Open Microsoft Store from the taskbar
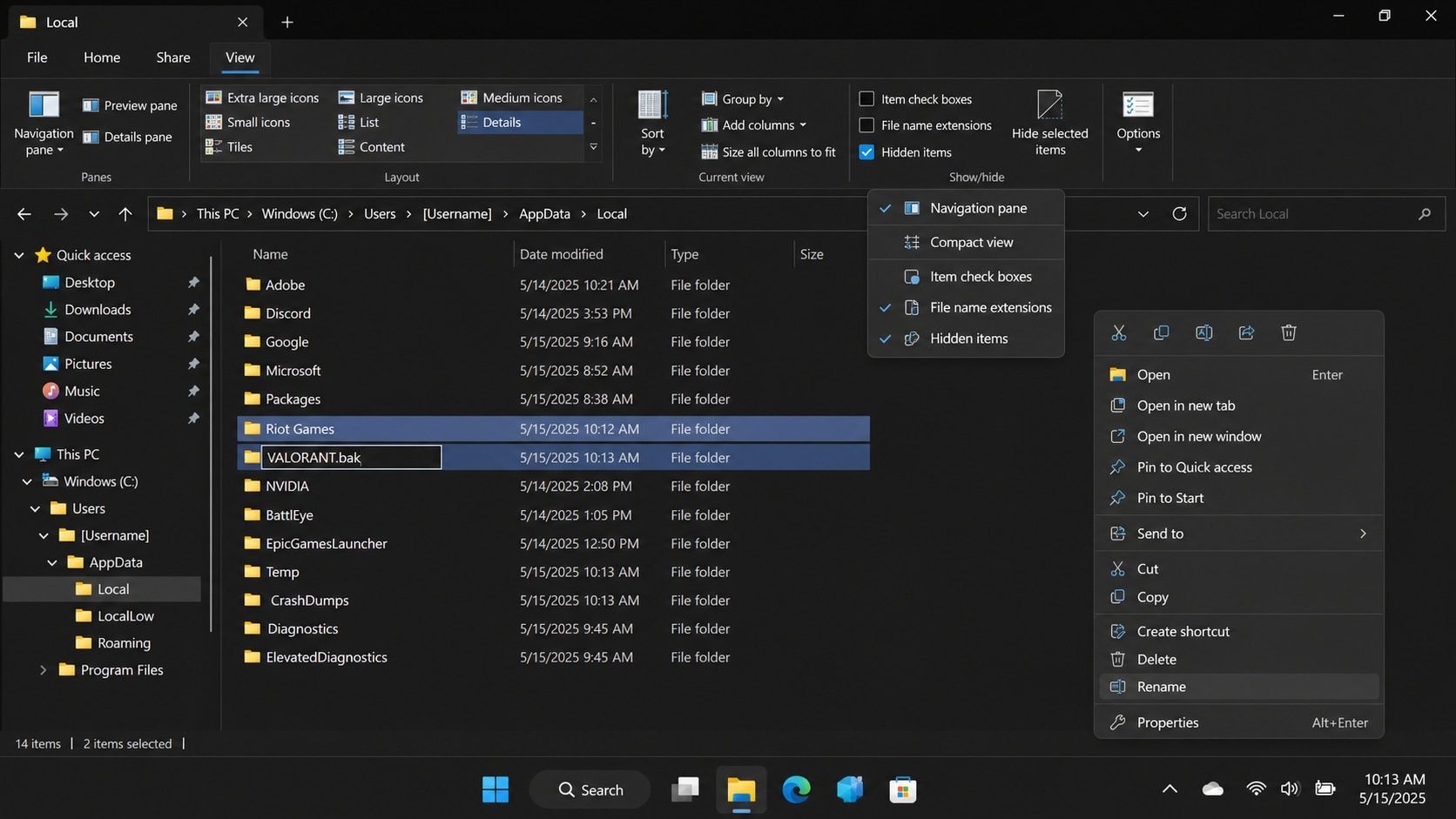 902,789
